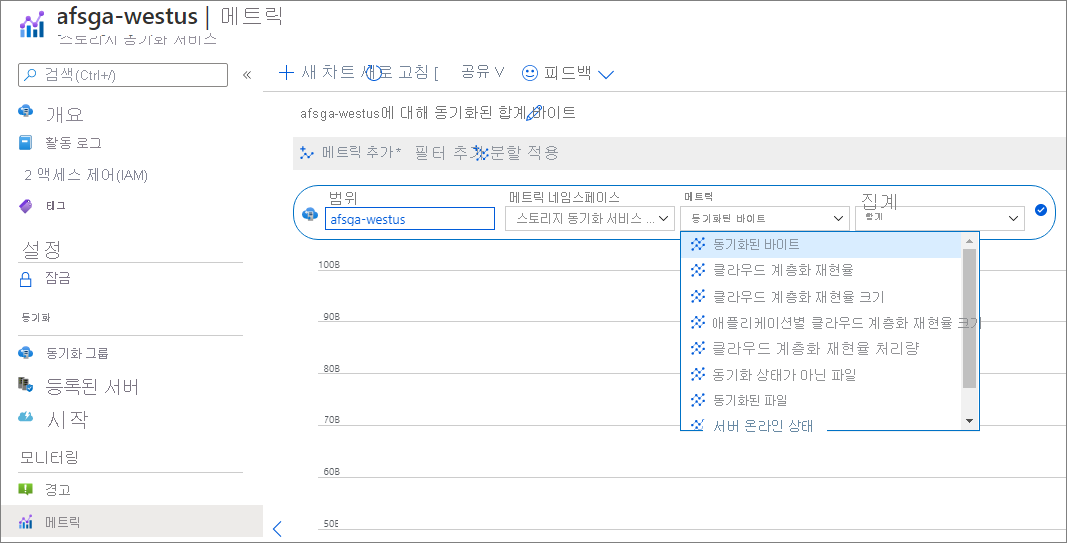Select 동기화된 파일 option
This screenshot has width=1067, height=543.
coord(821,400)
